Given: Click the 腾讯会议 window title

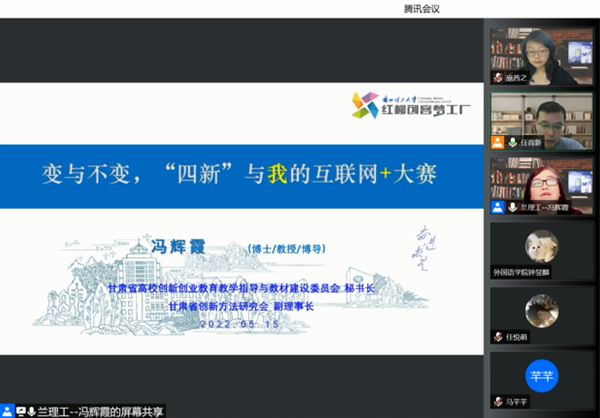Looking at the screenshot, I should point(421,9).
